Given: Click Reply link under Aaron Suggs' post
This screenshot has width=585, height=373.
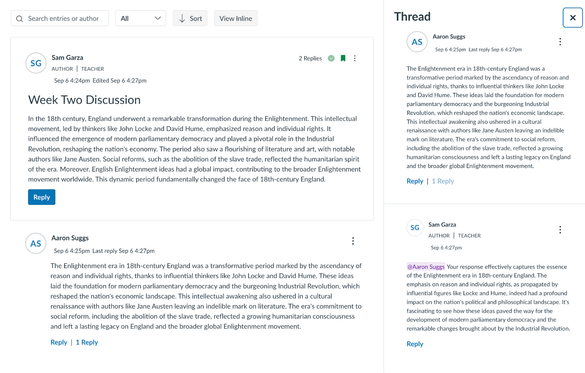Looking at the screenshot, I should [59, 342].
